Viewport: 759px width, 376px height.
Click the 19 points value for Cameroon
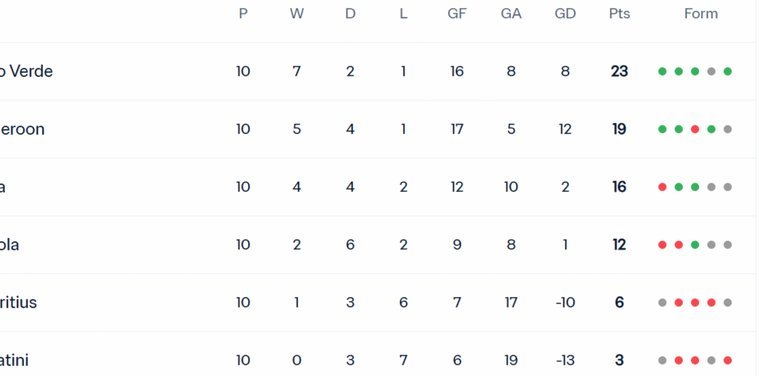(619, 129)
